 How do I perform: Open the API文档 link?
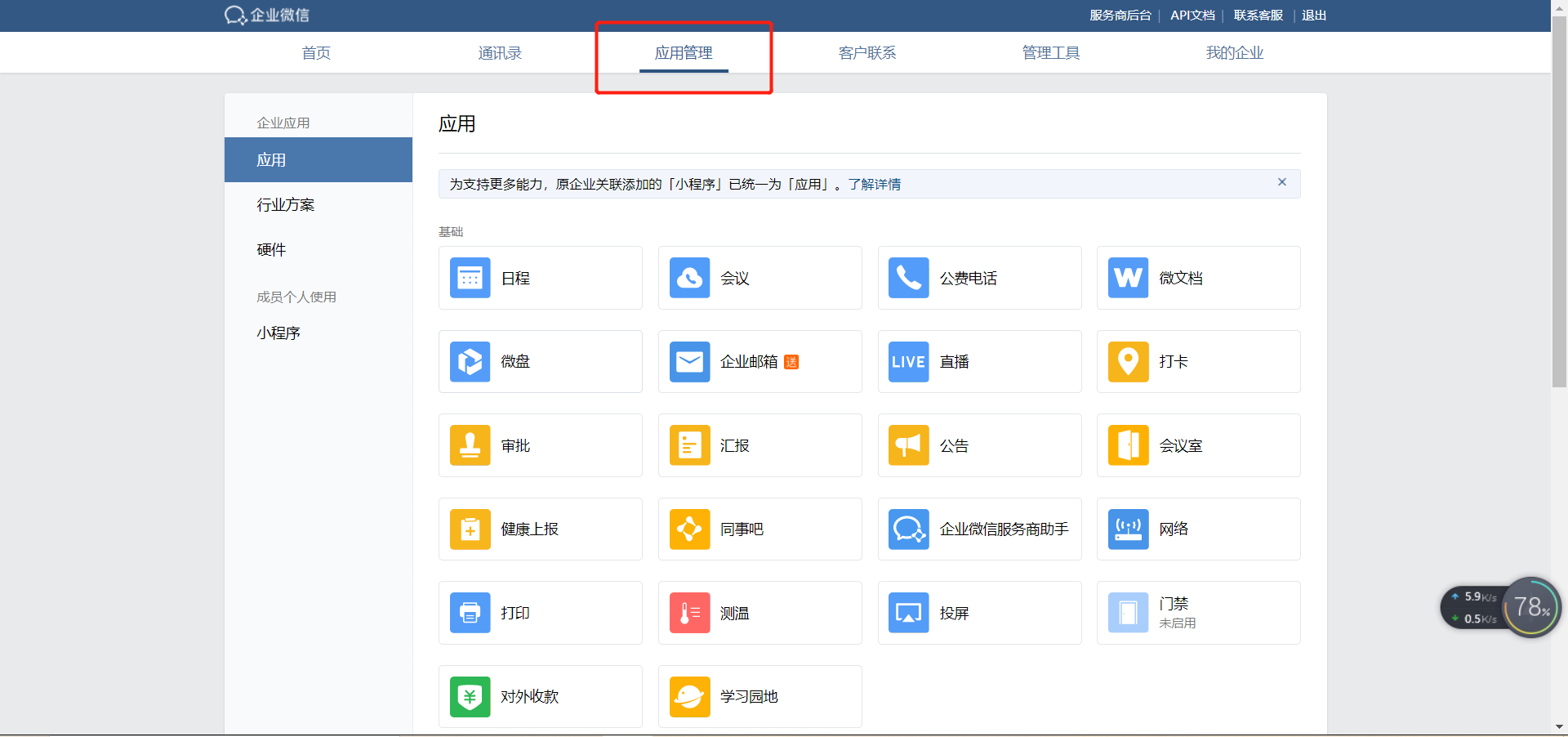(x=1192, y=16)
